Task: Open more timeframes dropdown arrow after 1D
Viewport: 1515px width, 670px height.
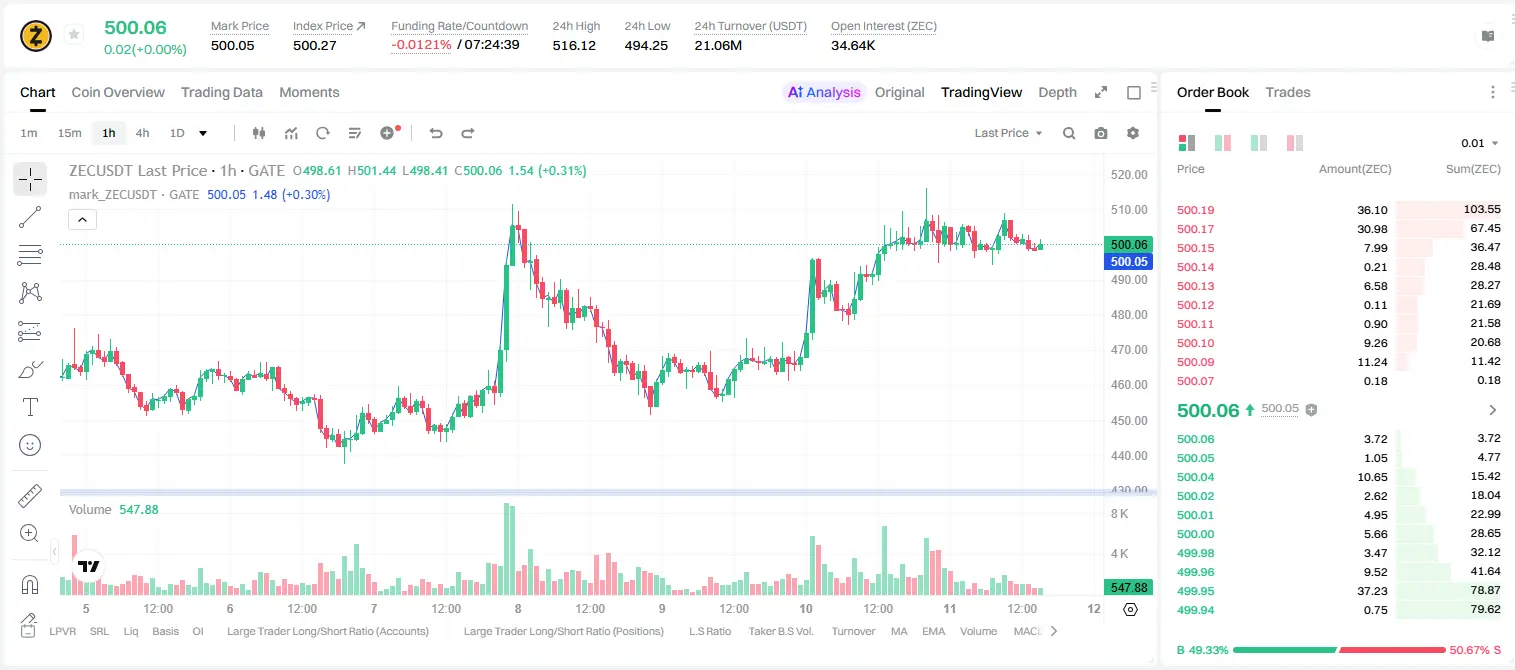Action: tap(203, 133)
